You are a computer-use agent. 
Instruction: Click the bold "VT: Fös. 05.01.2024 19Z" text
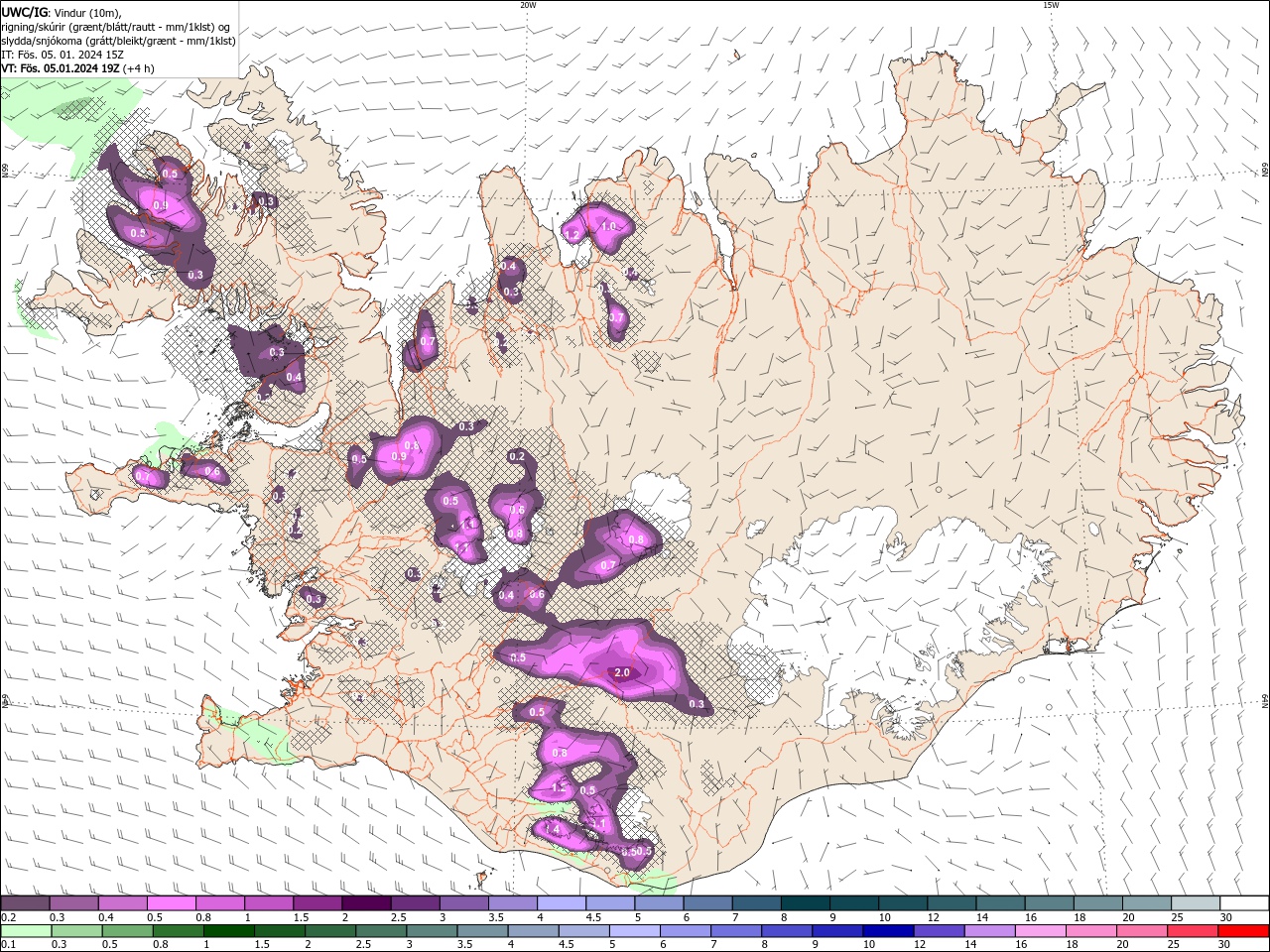61,68
